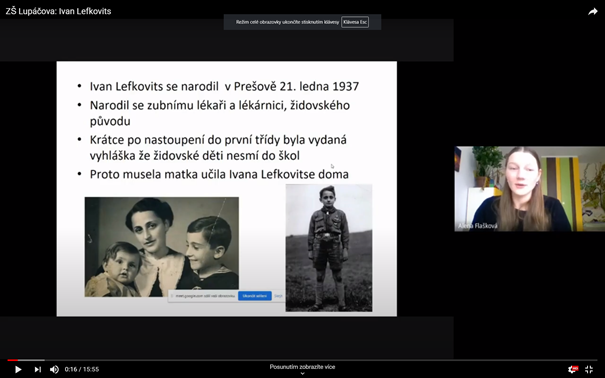This screenshot has width=605, height=378.
Task: Open the player settings gear
Action: (x=573, y=369)
